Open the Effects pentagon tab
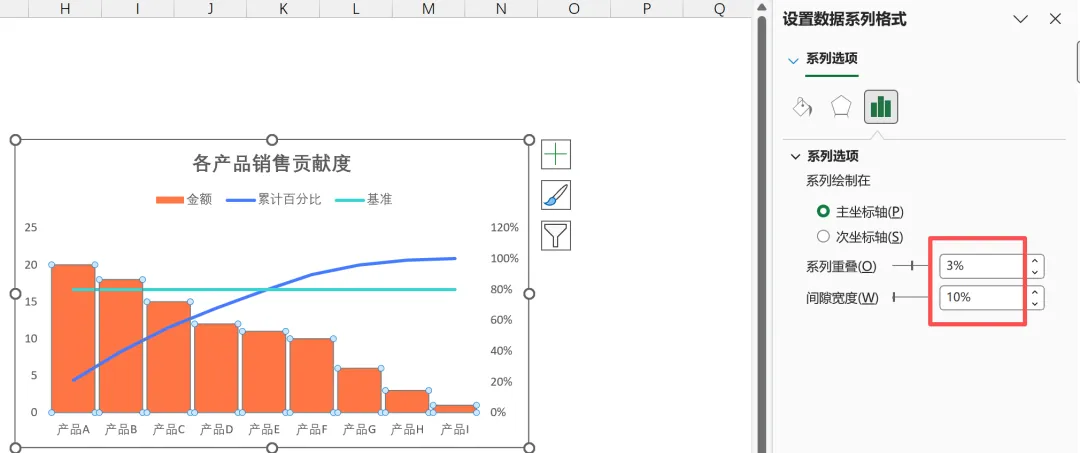 coord(840,107)
